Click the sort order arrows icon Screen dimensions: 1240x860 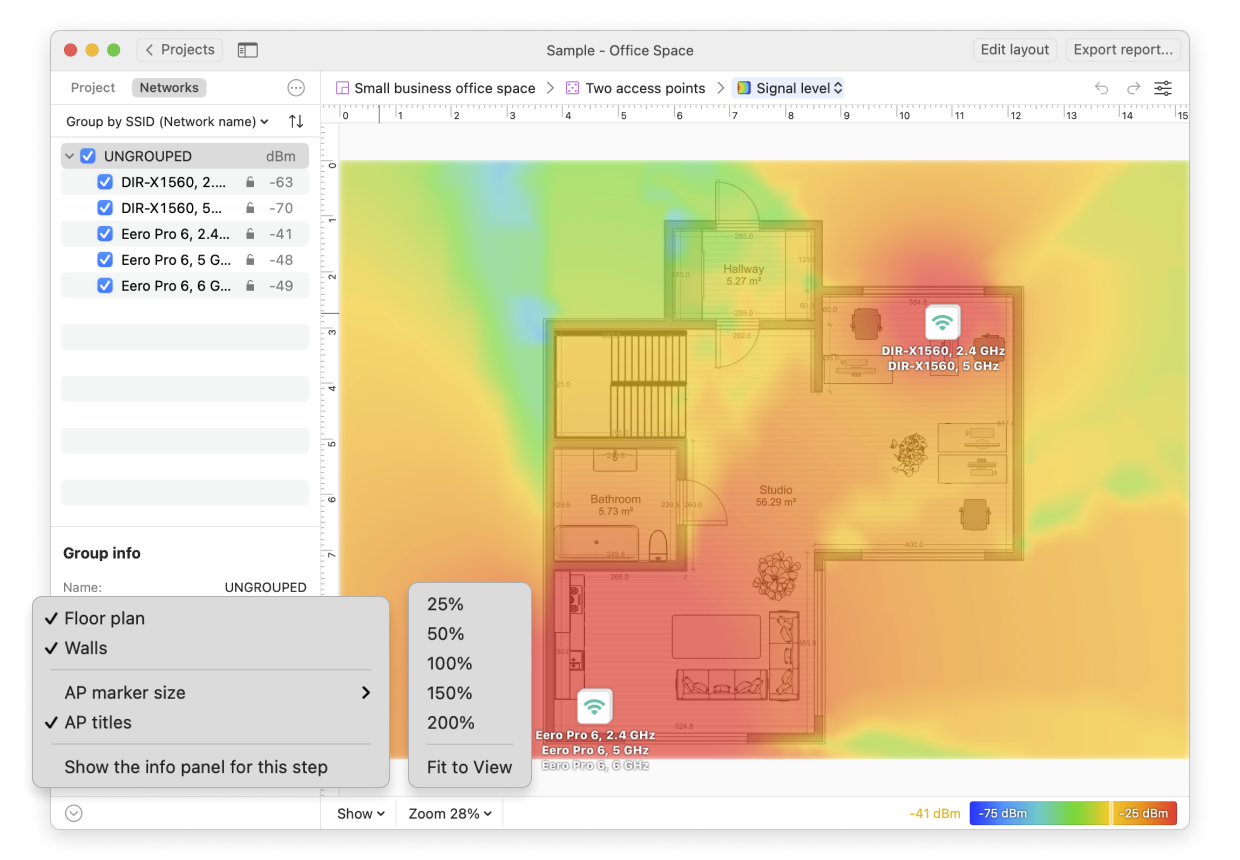pyautogui.click(x=296, y=121)
